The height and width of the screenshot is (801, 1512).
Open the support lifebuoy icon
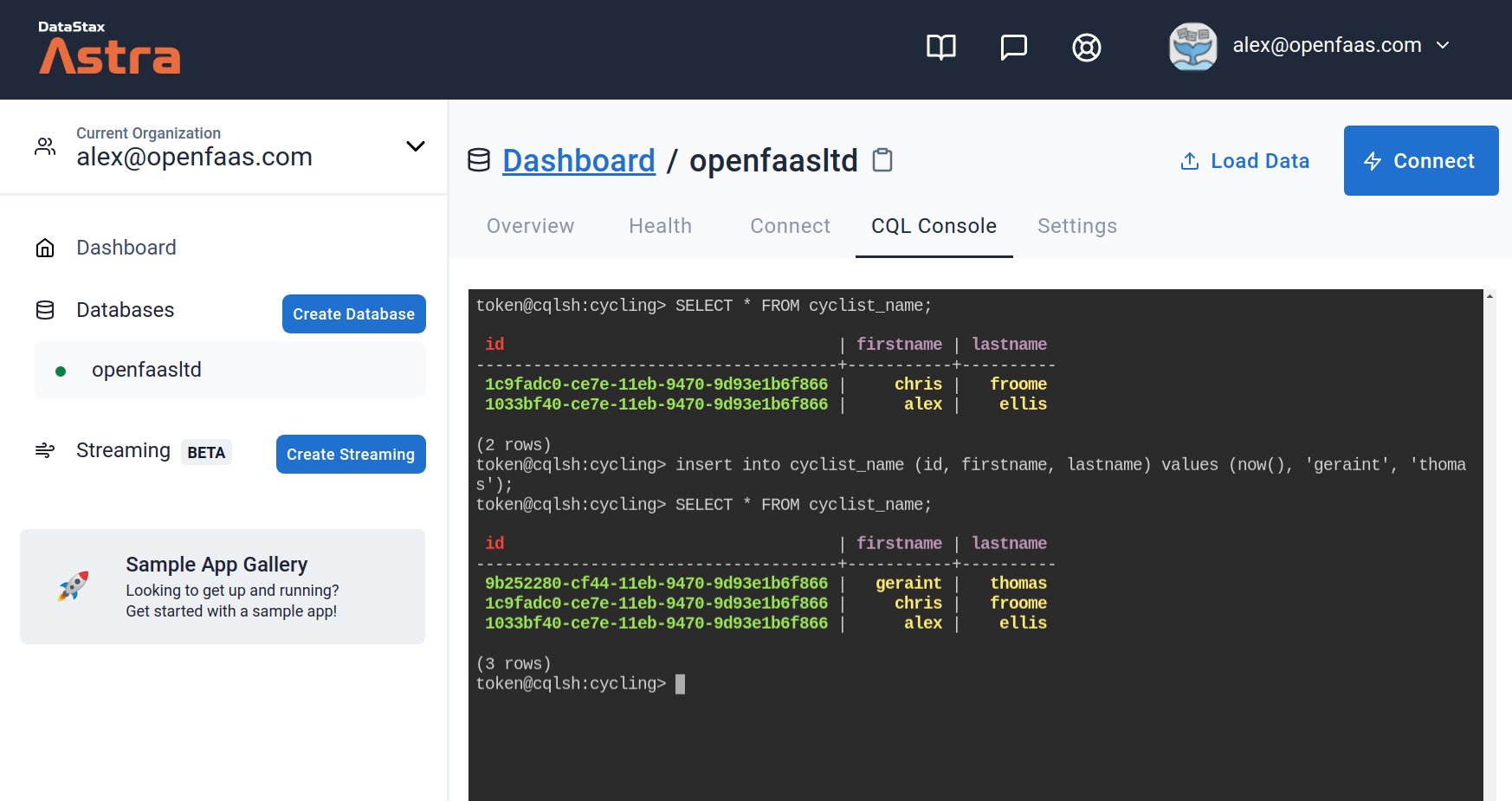[1086, 47]
